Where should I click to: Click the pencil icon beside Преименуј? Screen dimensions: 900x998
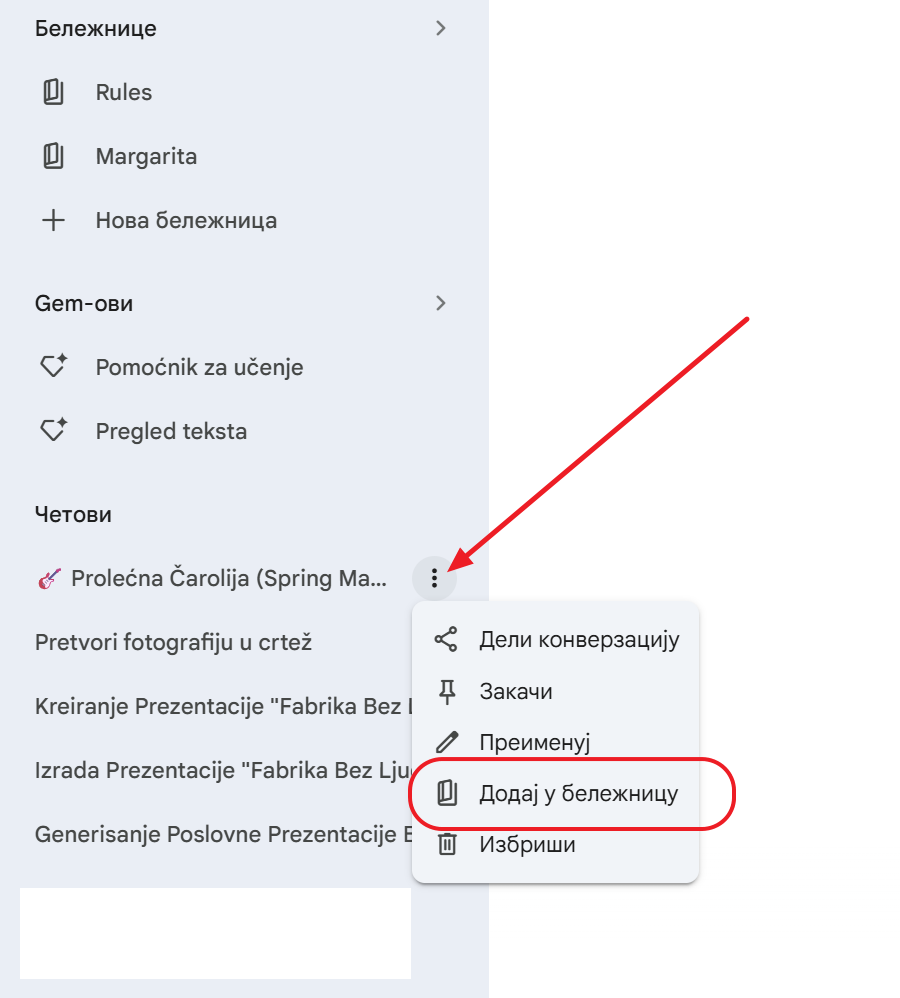[446, 743]
